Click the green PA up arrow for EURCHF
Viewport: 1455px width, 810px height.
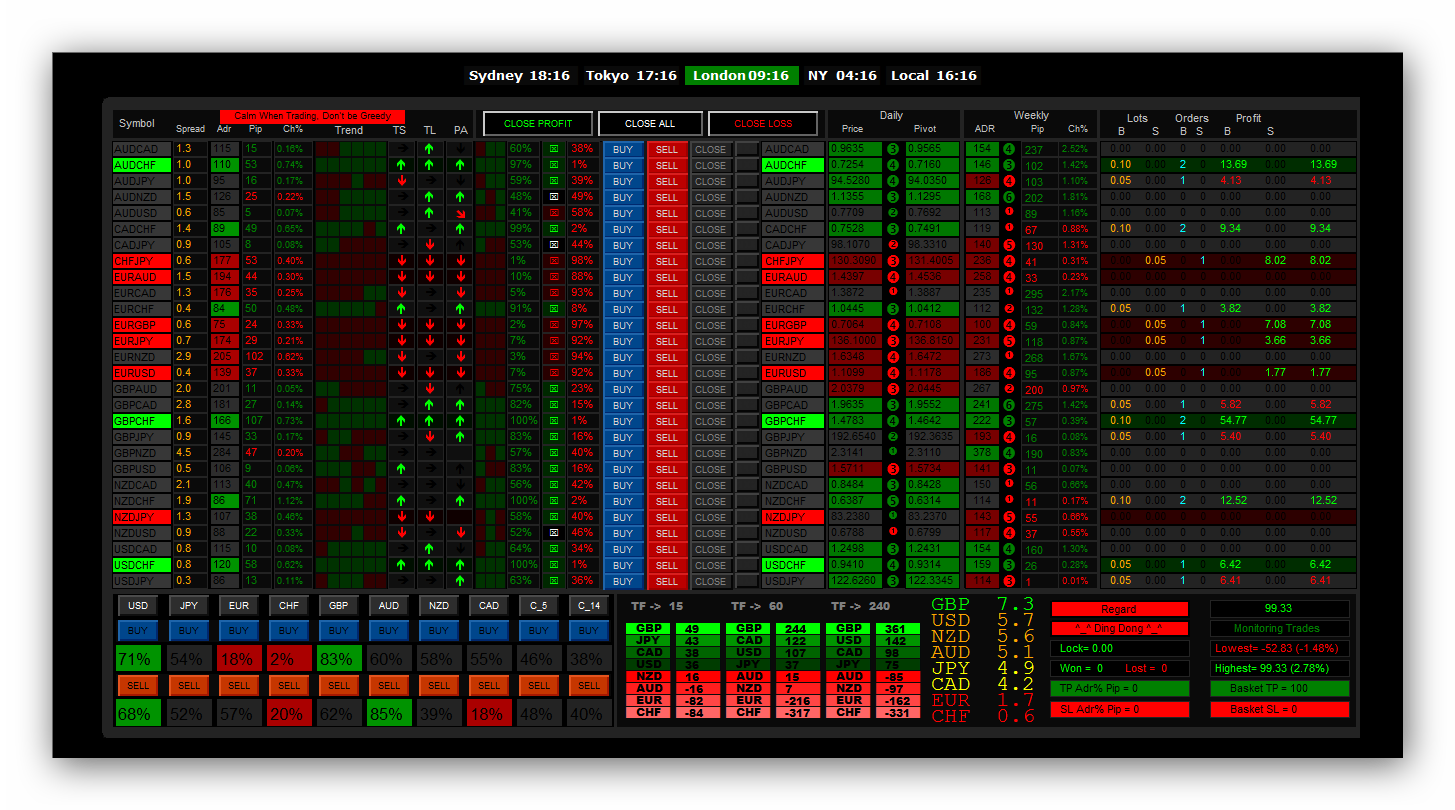click(460, 309)
